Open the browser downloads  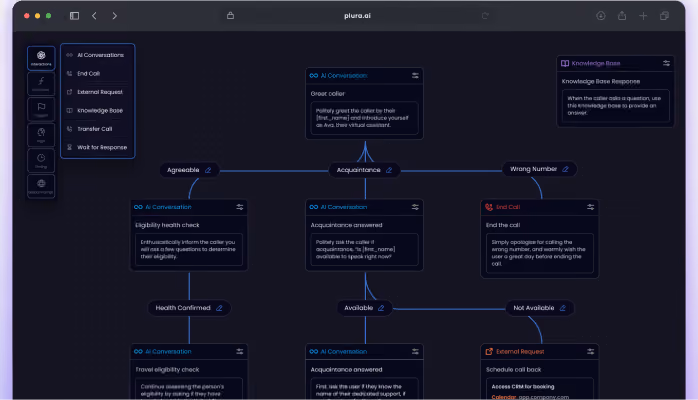coord(601,16)
